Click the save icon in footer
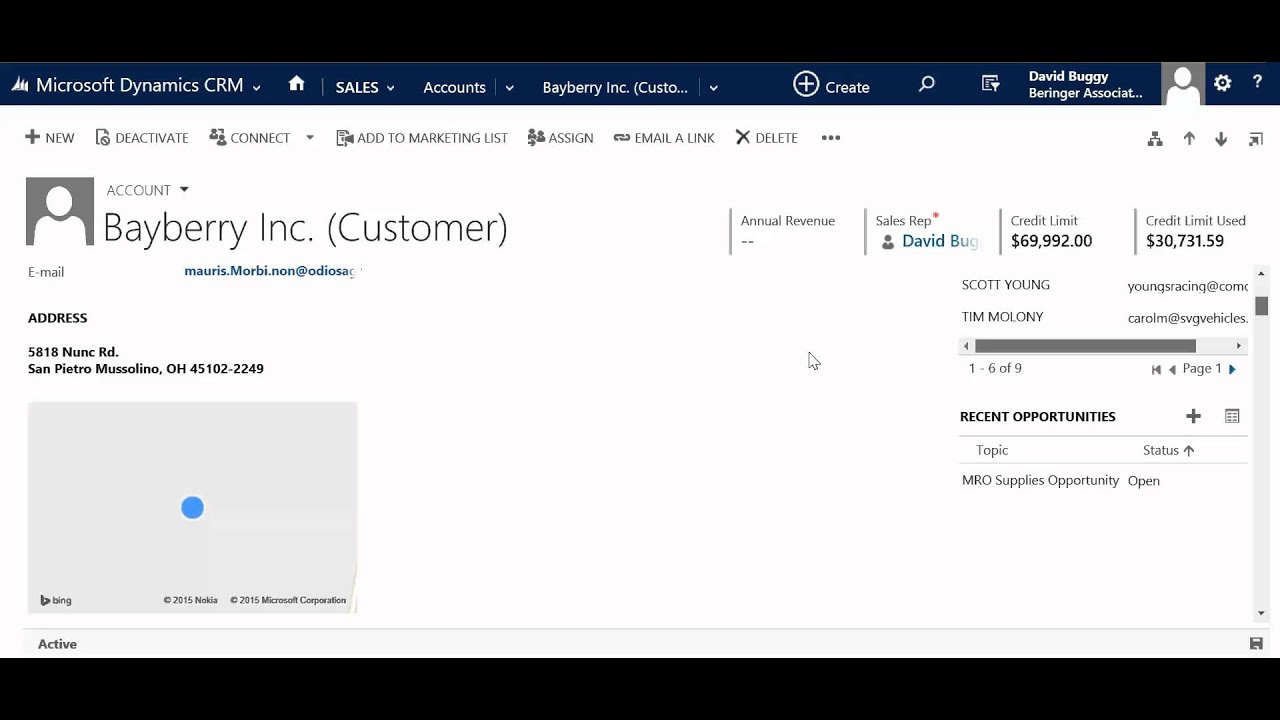 [x=1256, y=644]
